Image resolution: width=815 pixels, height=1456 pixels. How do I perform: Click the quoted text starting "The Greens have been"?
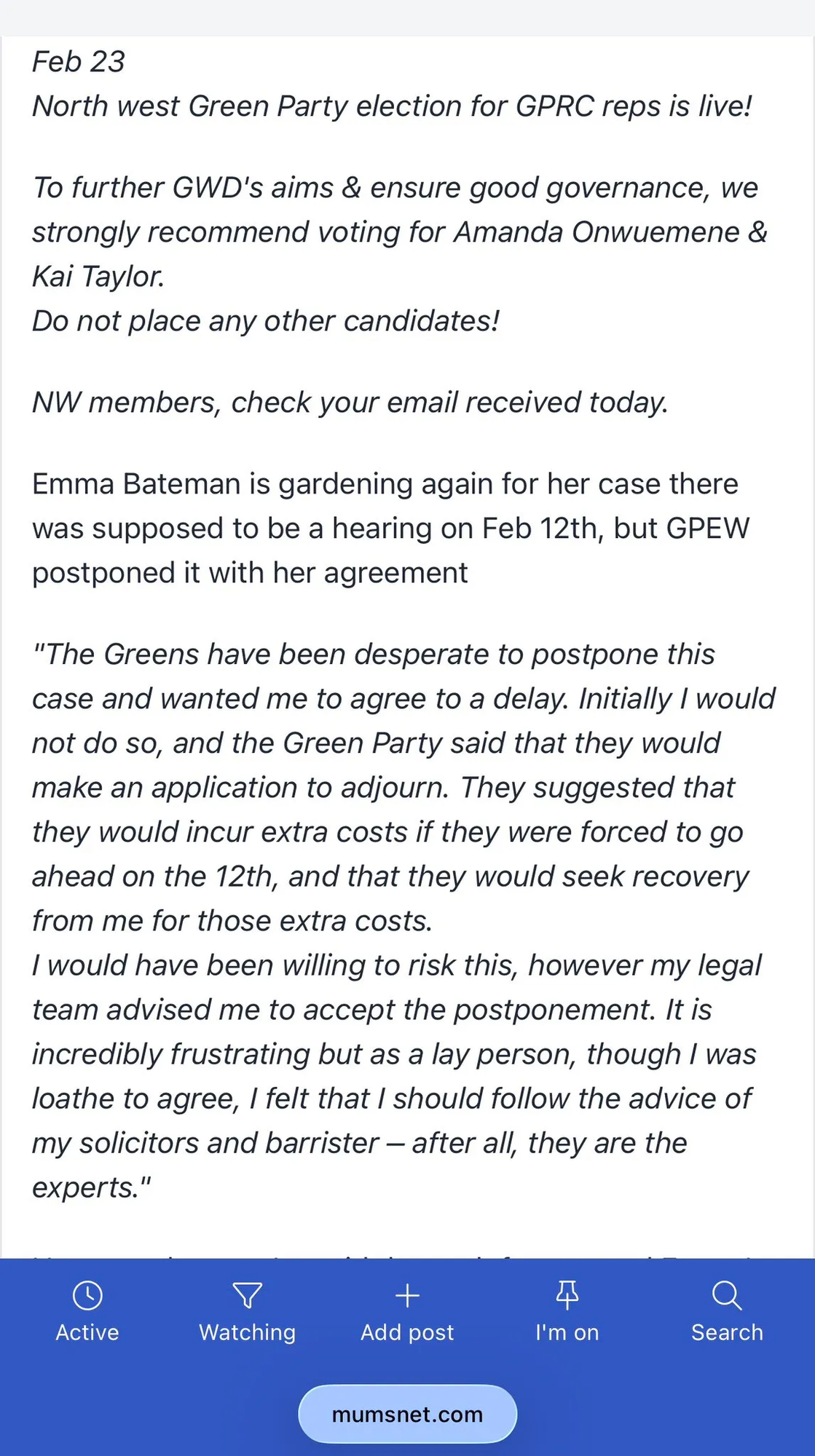coord(404,921)
